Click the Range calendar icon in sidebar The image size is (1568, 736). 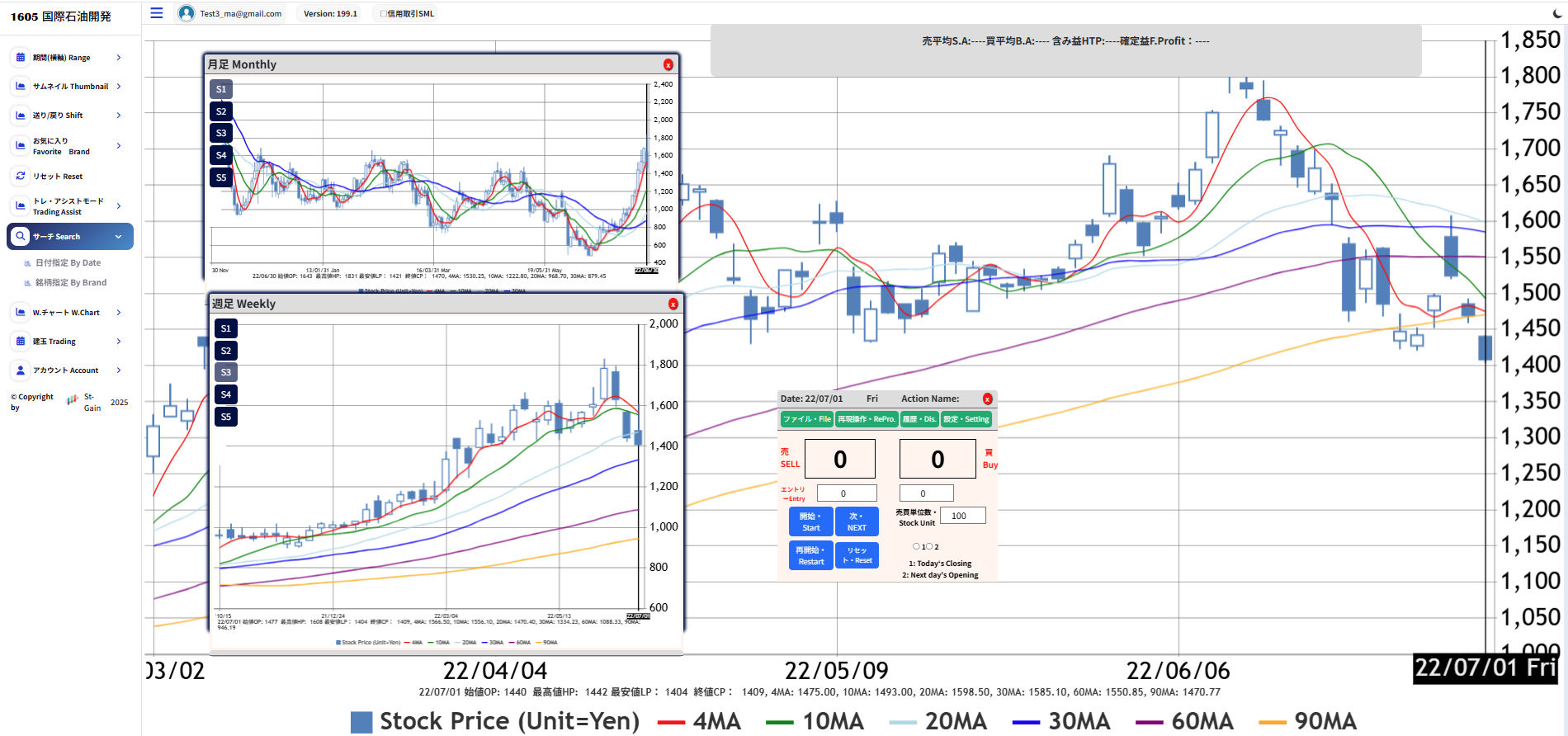click(x=21, y=57)
